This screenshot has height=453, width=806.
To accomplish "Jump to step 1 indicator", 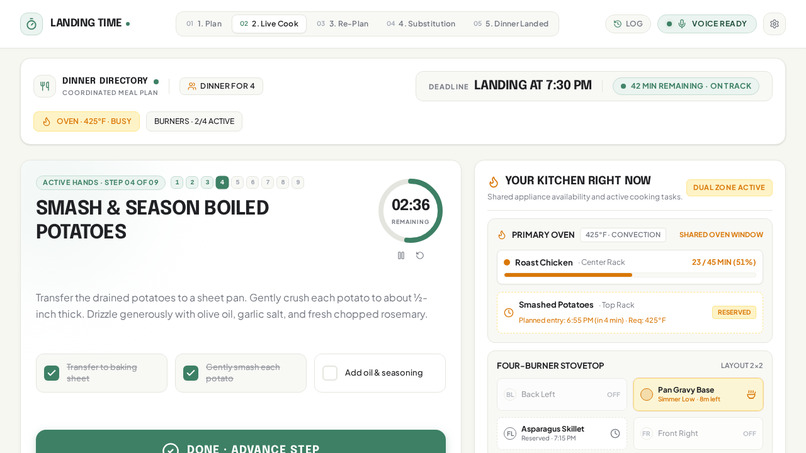I will coord(177,182).
